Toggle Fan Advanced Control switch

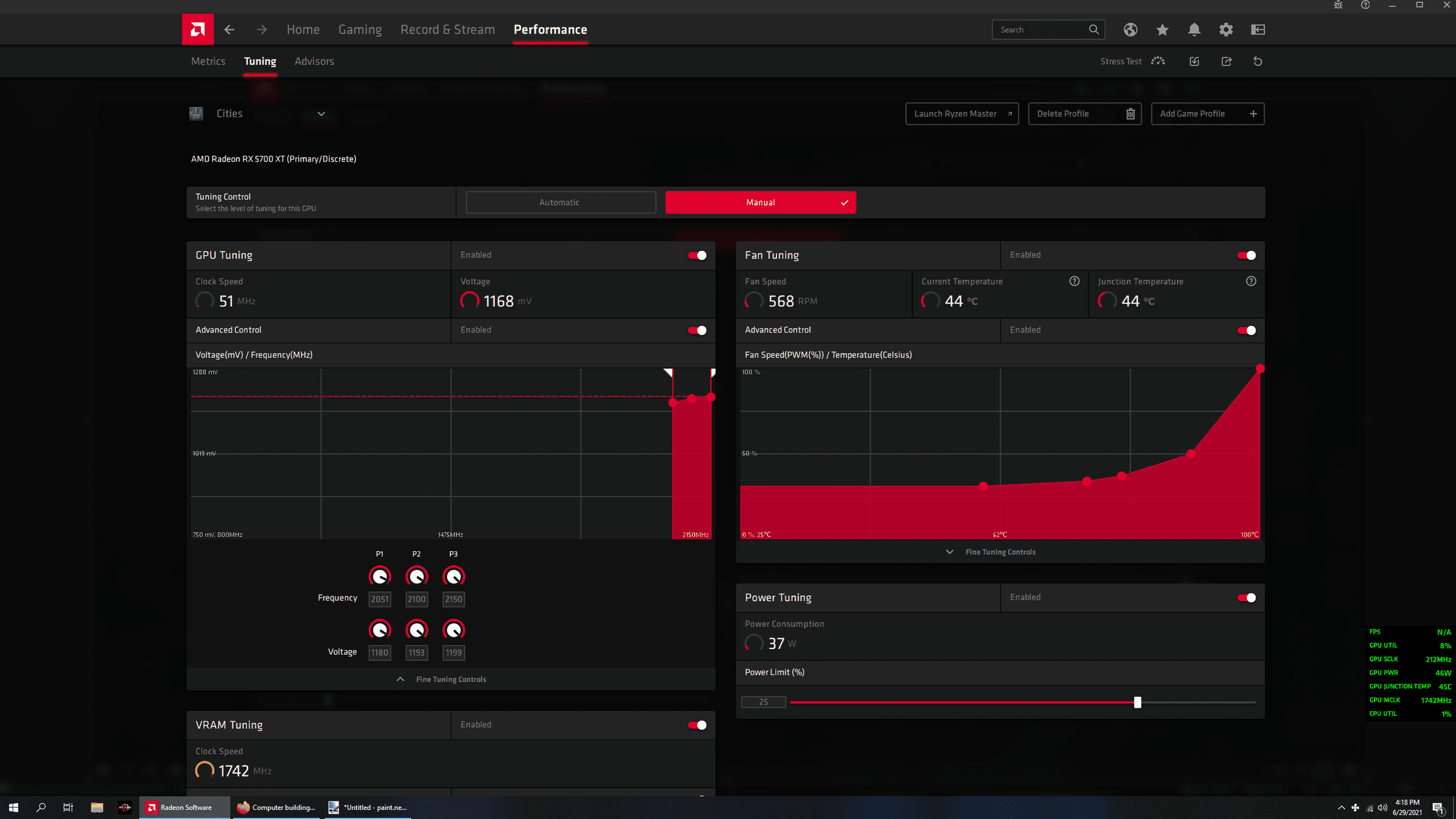click(1246, 330)
